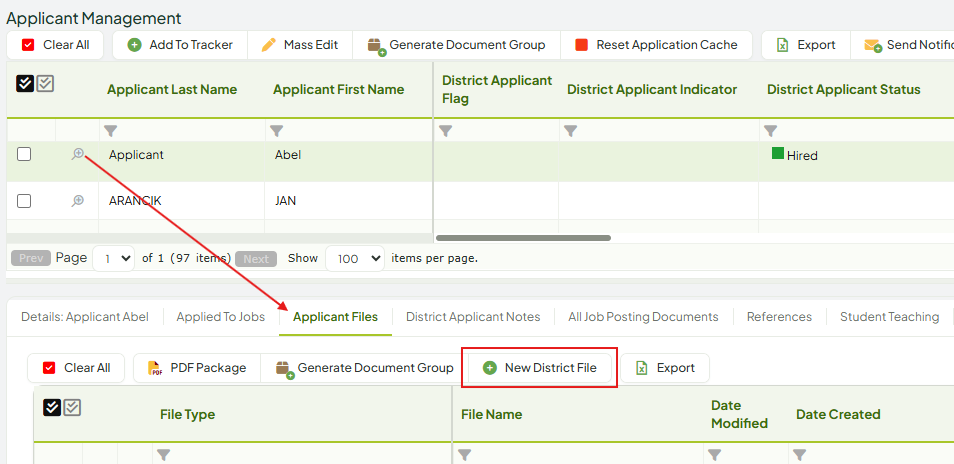Click gray check icon in applicants grid
954x464 pixels.
45,83
